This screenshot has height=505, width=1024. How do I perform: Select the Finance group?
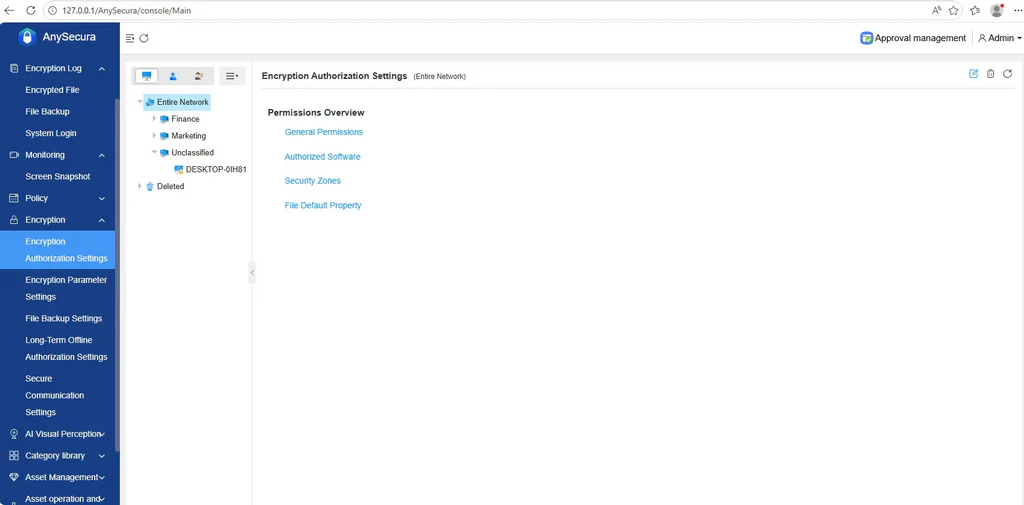[x=185, y=119]
